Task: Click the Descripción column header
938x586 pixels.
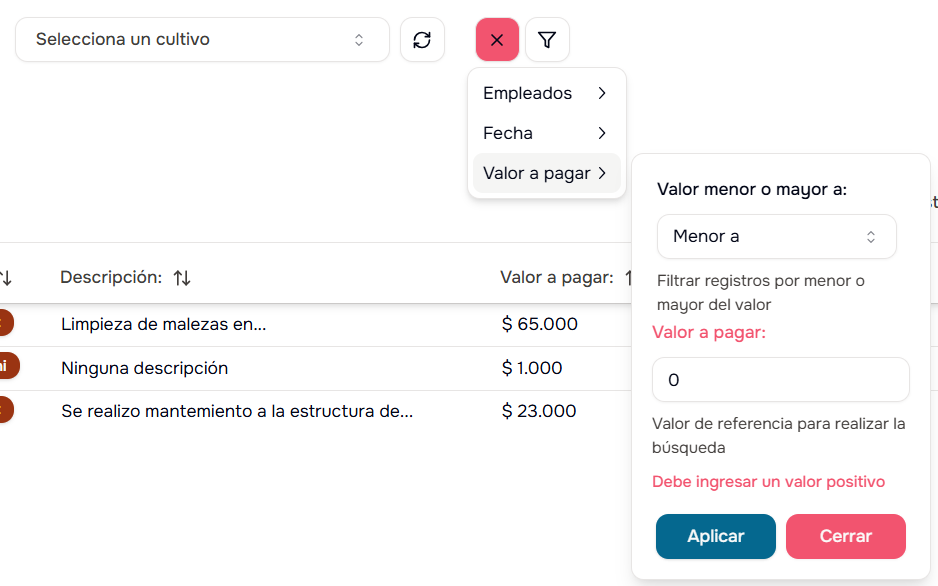Action: 110,278
